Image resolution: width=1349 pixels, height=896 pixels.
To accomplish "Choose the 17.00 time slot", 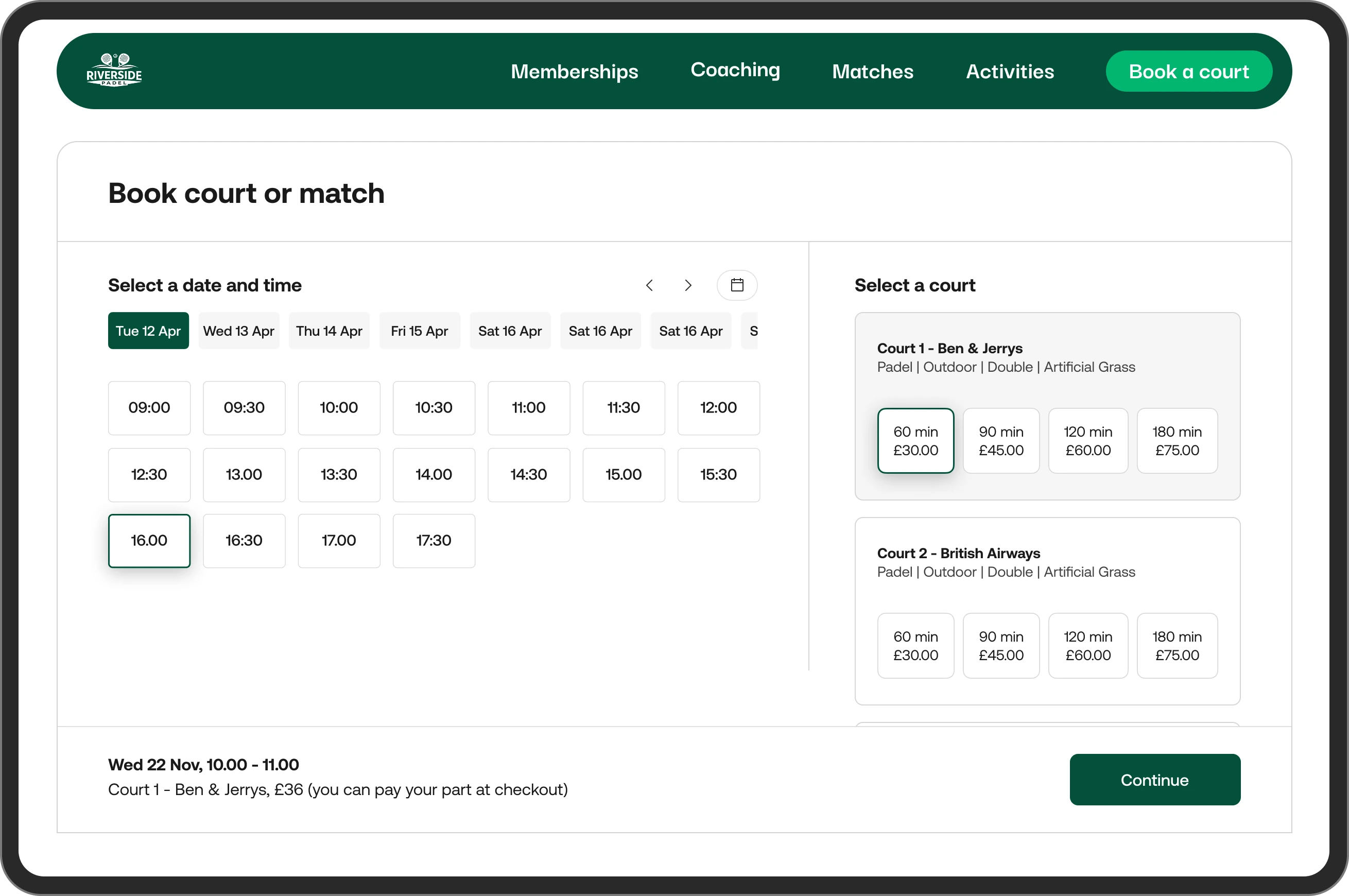I will [x=339, y=541].
